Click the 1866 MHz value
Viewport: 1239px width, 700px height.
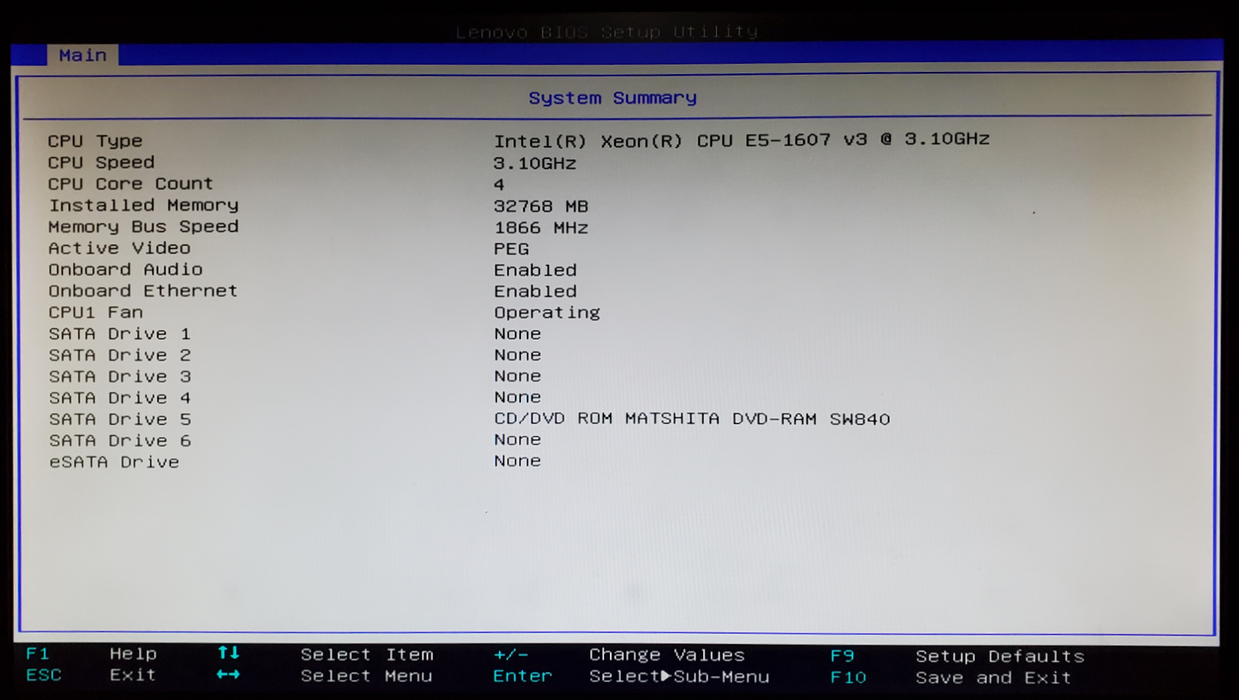541,228
